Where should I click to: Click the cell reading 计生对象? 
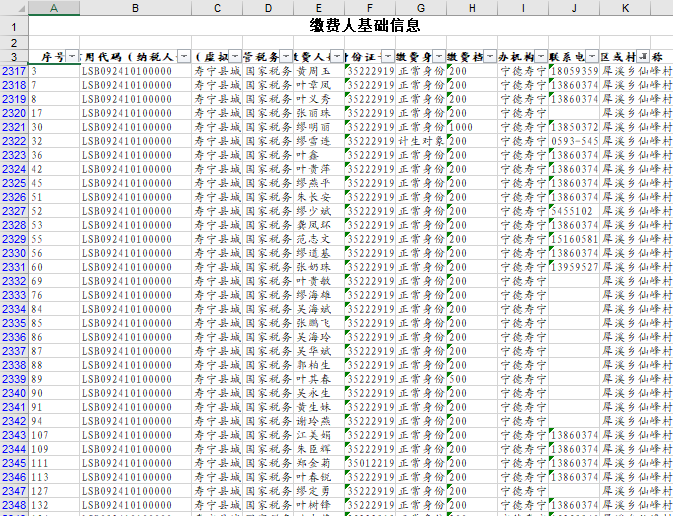[x=421, y=141]
